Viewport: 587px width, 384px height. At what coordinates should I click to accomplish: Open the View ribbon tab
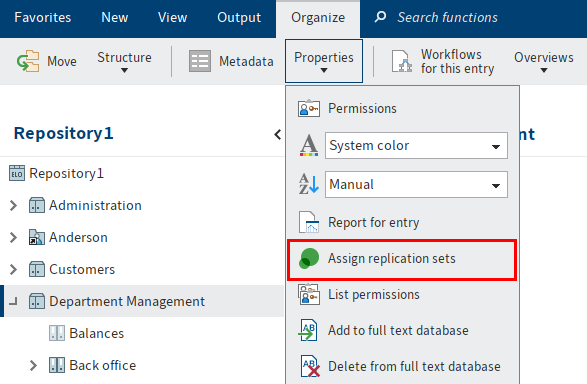172,18
